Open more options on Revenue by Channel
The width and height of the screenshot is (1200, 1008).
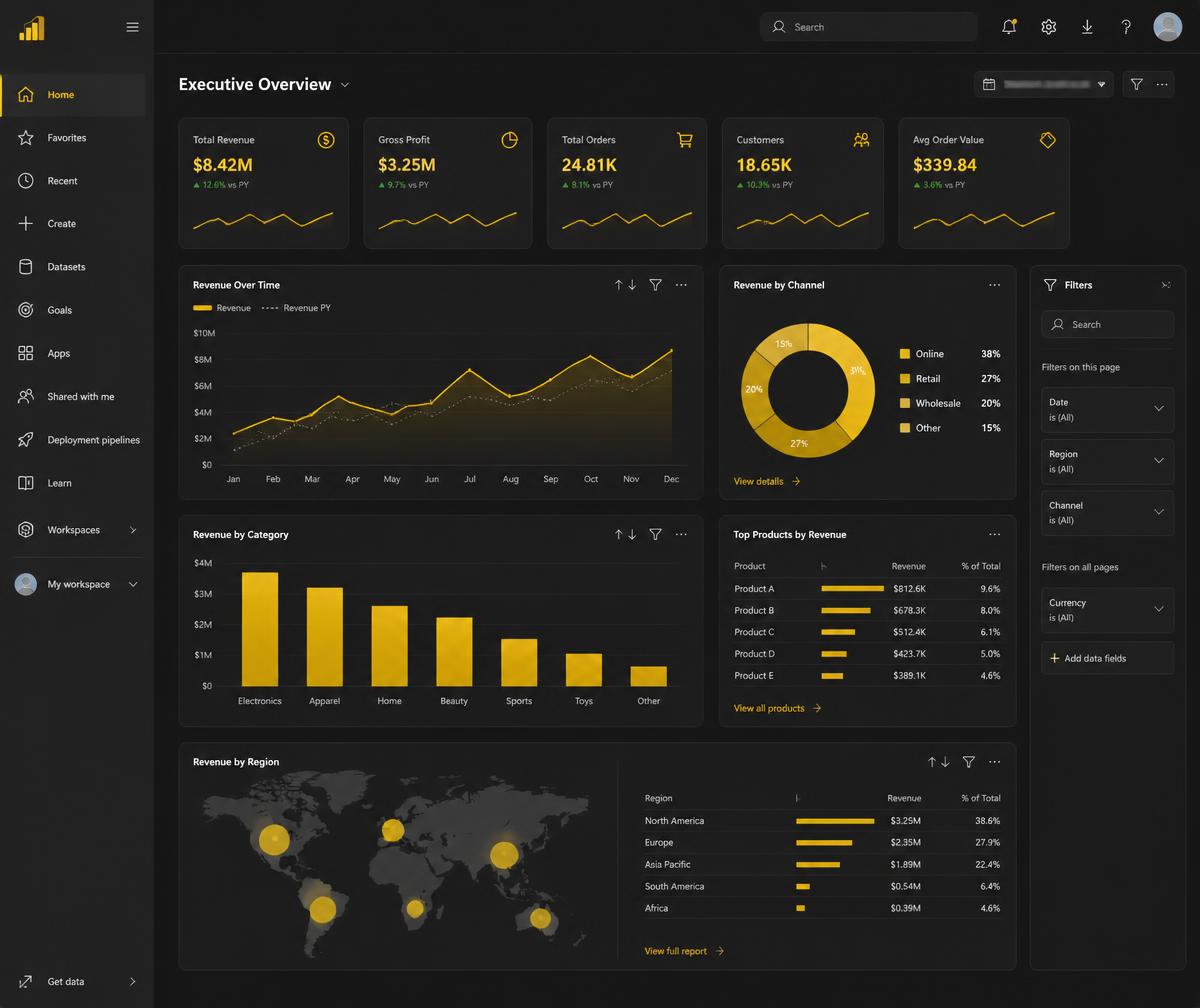[x=994, y=285]
